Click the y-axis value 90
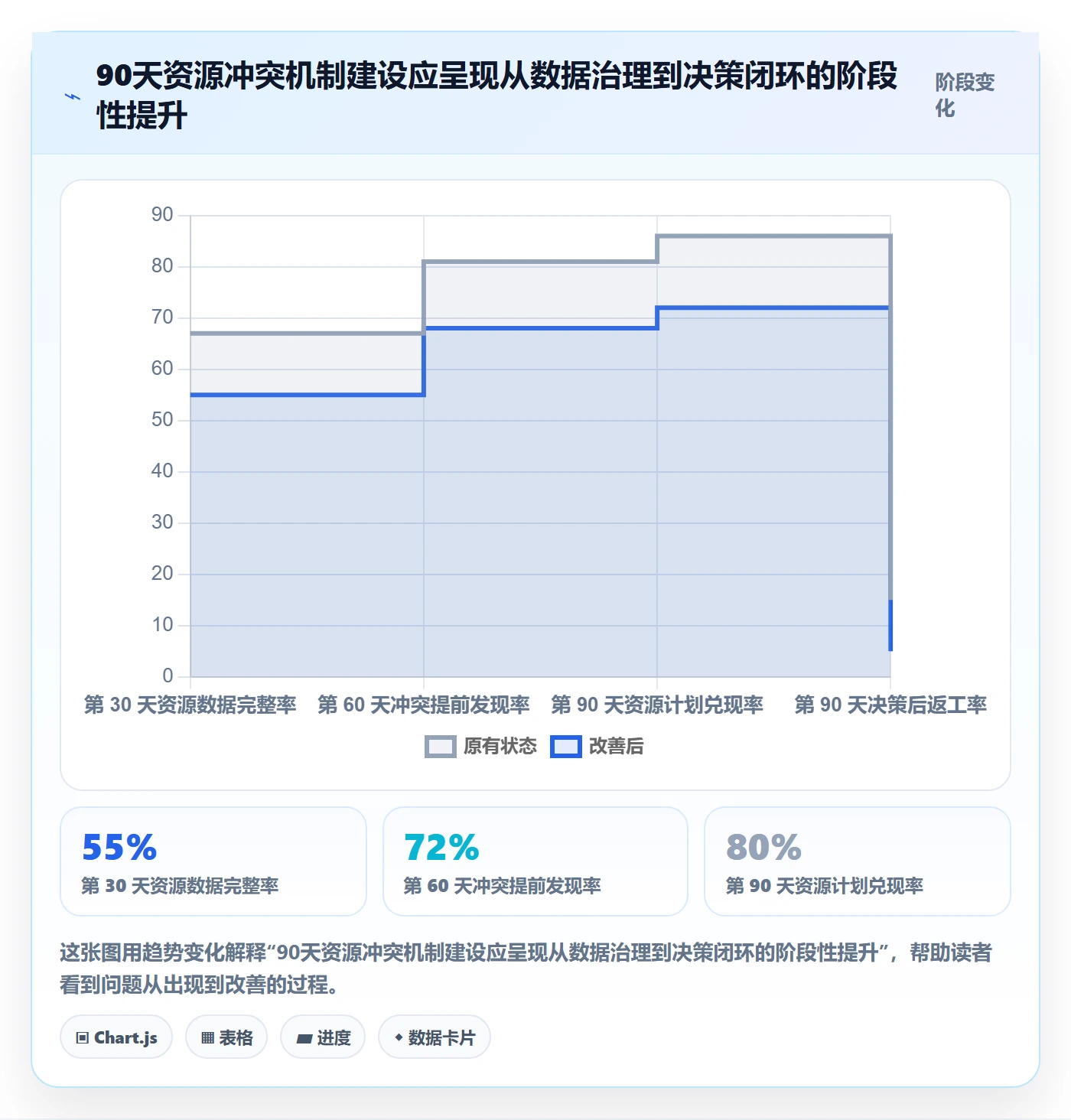Image resolution: width=1071 pixels, height=1120 pixels. (162, 214)
